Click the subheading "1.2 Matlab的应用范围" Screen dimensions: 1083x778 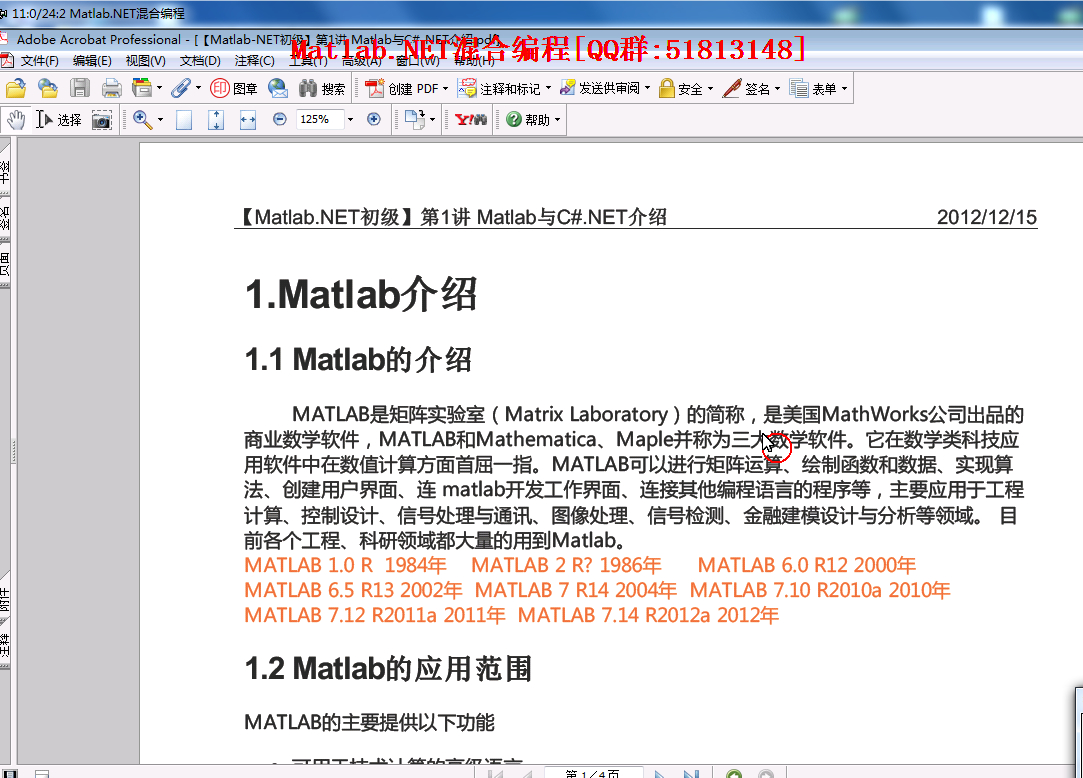(388, 669)
